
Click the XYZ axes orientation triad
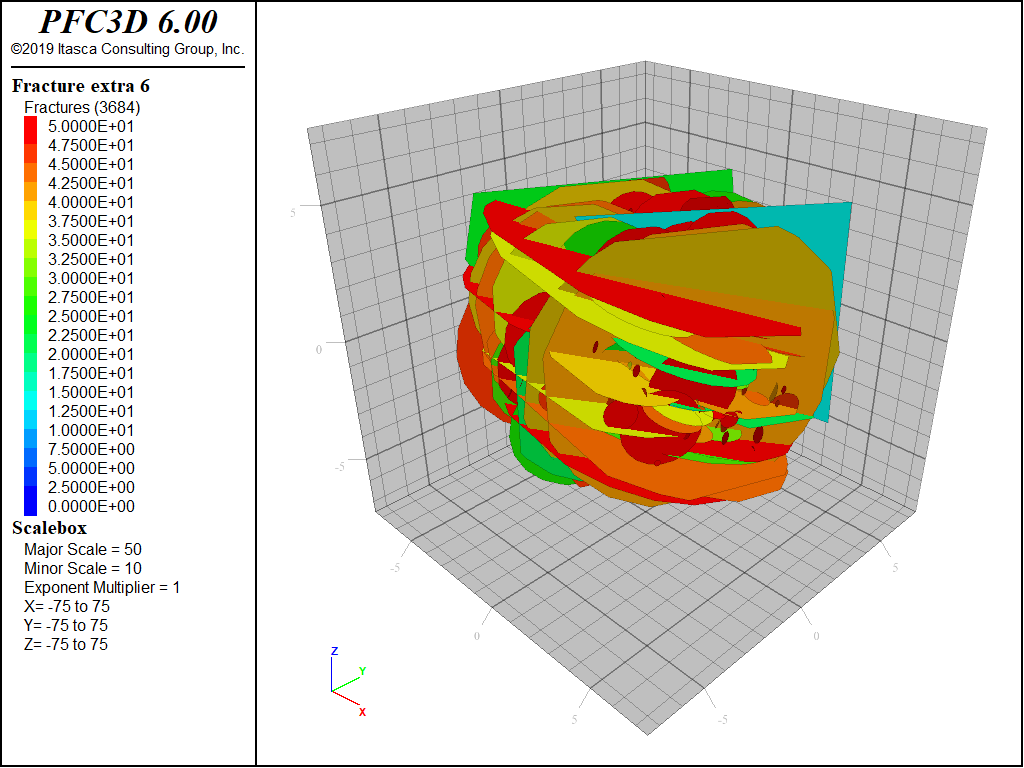click(348, 682)
